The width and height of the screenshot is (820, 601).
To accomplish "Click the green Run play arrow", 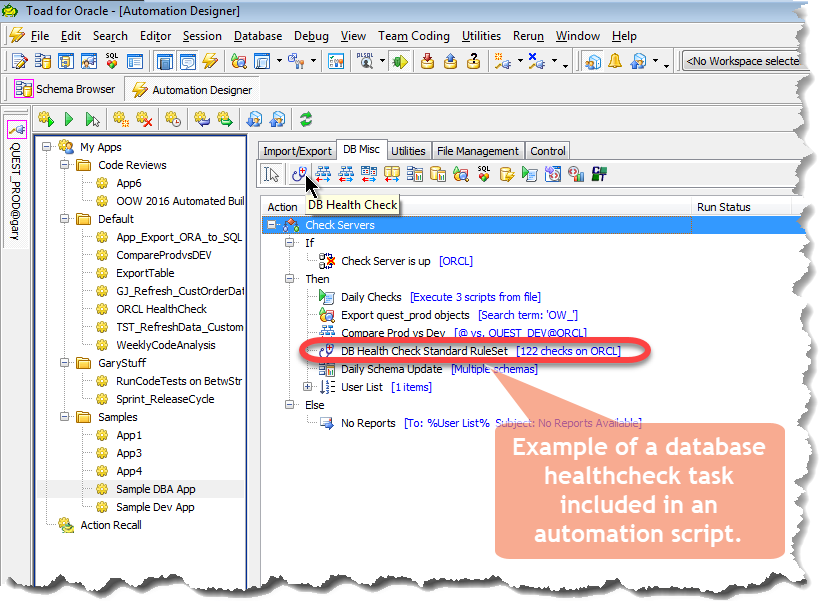I will tap(69, 119).
